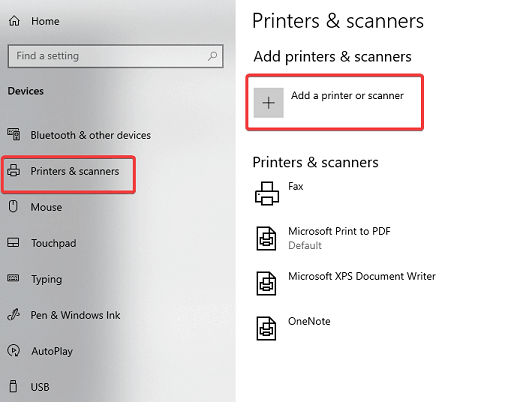Open the USB settings page
This screenshot has height=402, width=520.
40,387
